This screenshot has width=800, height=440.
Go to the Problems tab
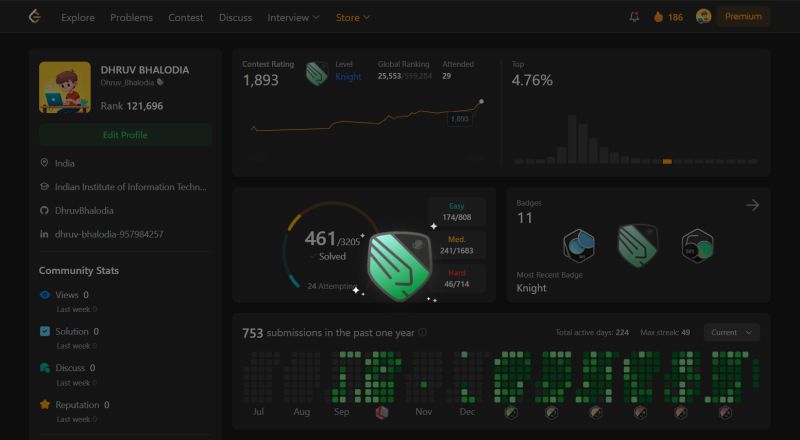click(x=131, y=17)
